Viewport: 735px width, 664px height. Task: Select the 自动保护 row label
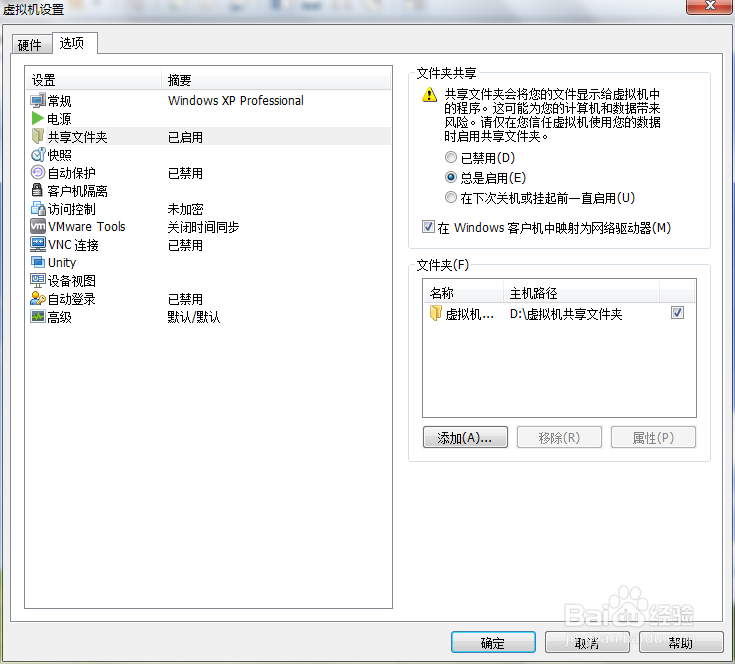coord(72,173)
